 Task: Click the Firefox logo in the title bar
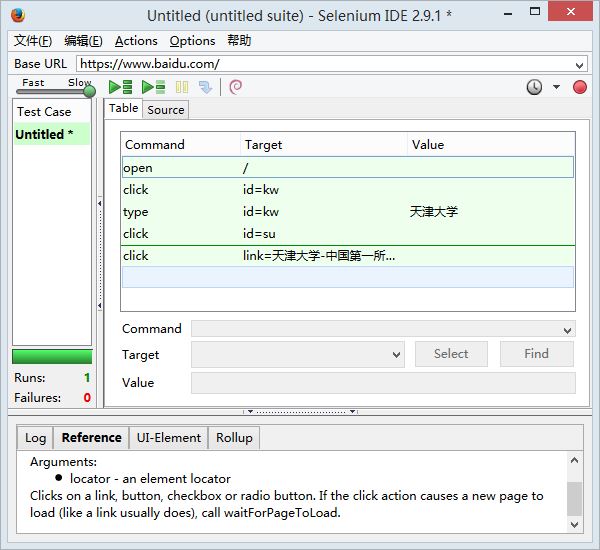pyautogui.click(x=18, y=15)
